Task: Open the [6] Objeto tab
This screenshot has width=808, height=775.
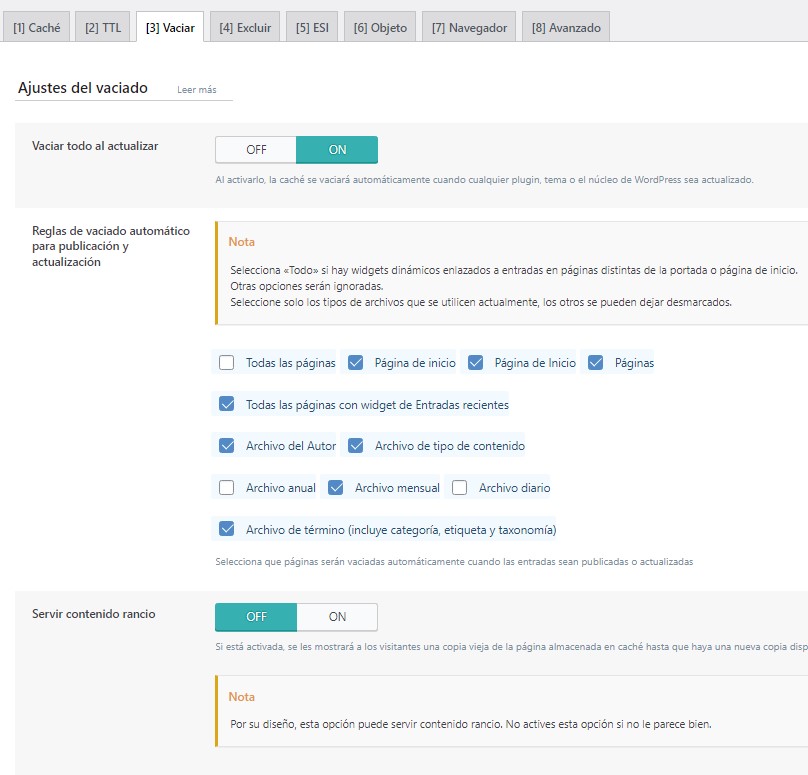Action: pyautogui.click(x=380, y=28)
